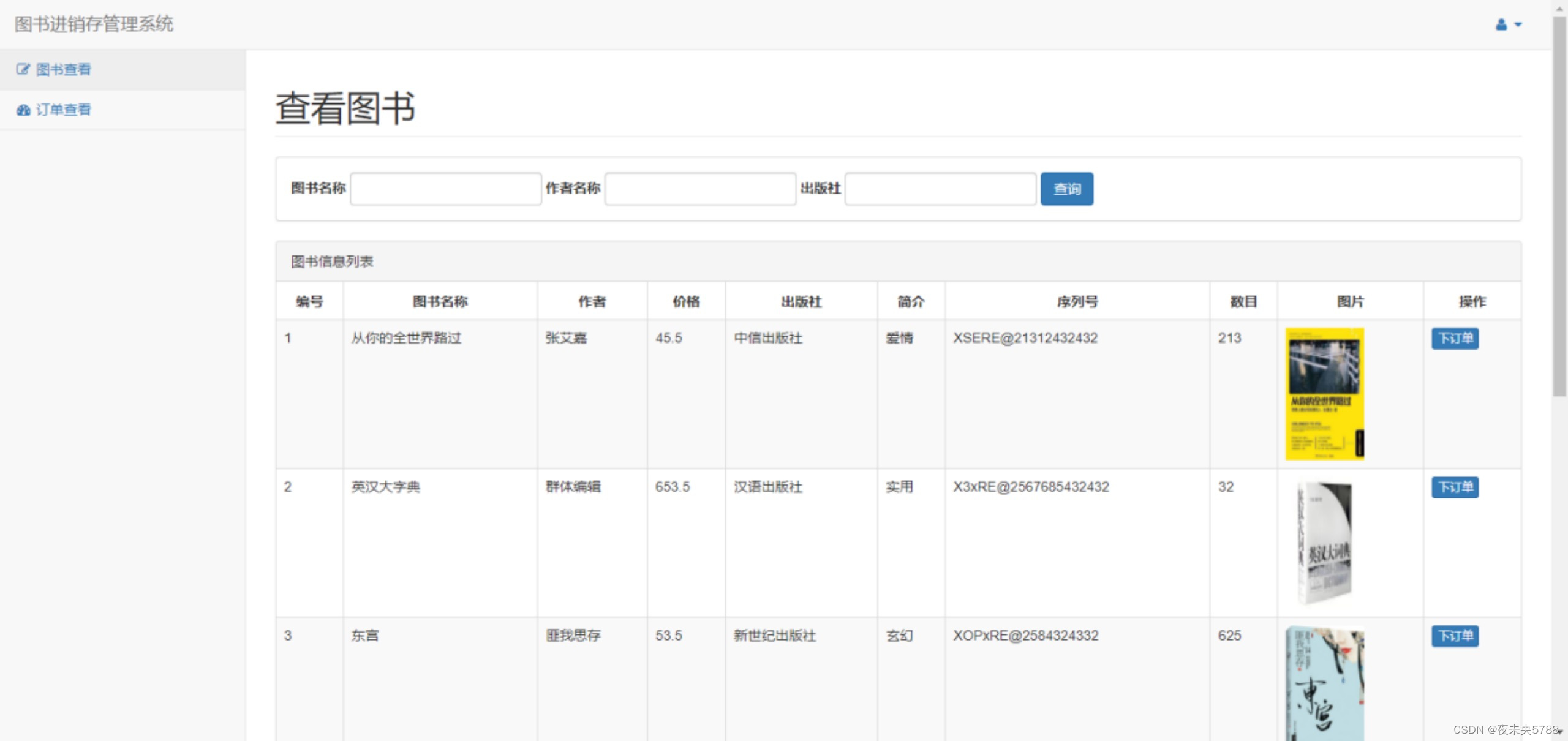This screenshot has height=741, width=1568.
Task: Click category cell 爱情
Action: [x=899, y=338]
